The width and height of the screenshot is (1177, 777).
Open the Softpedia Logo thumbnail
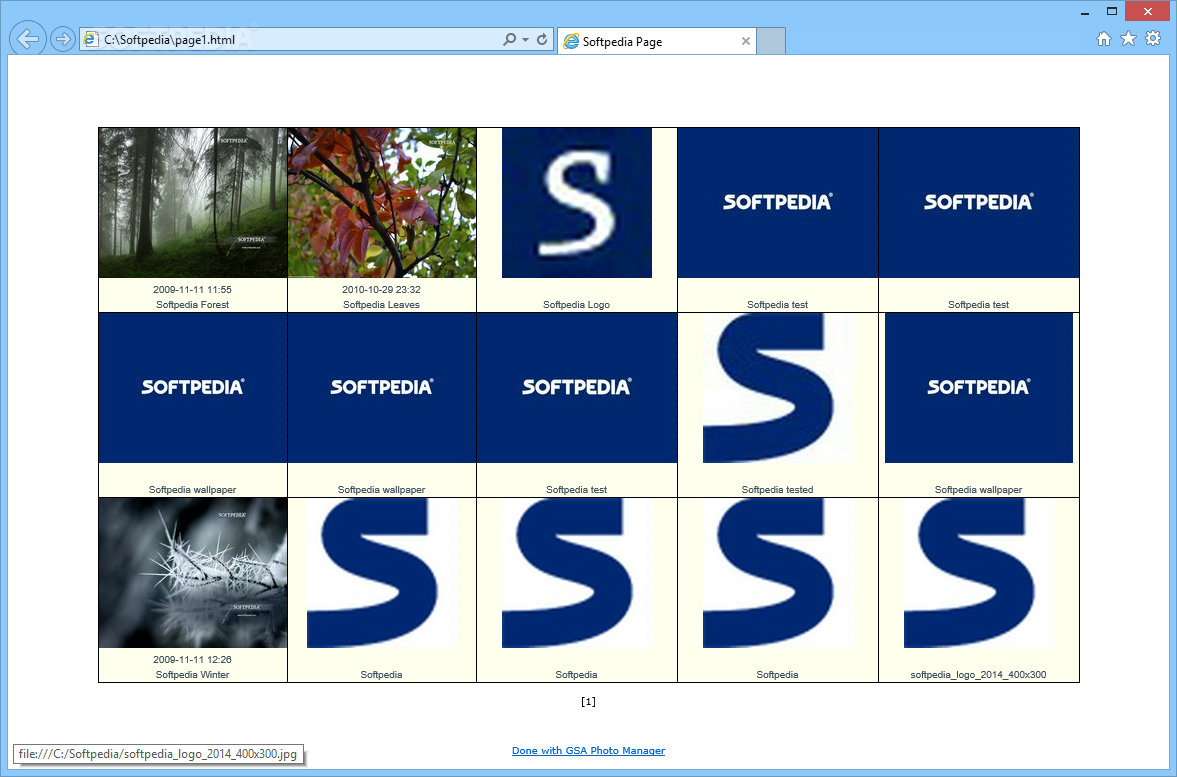(576, 203)
